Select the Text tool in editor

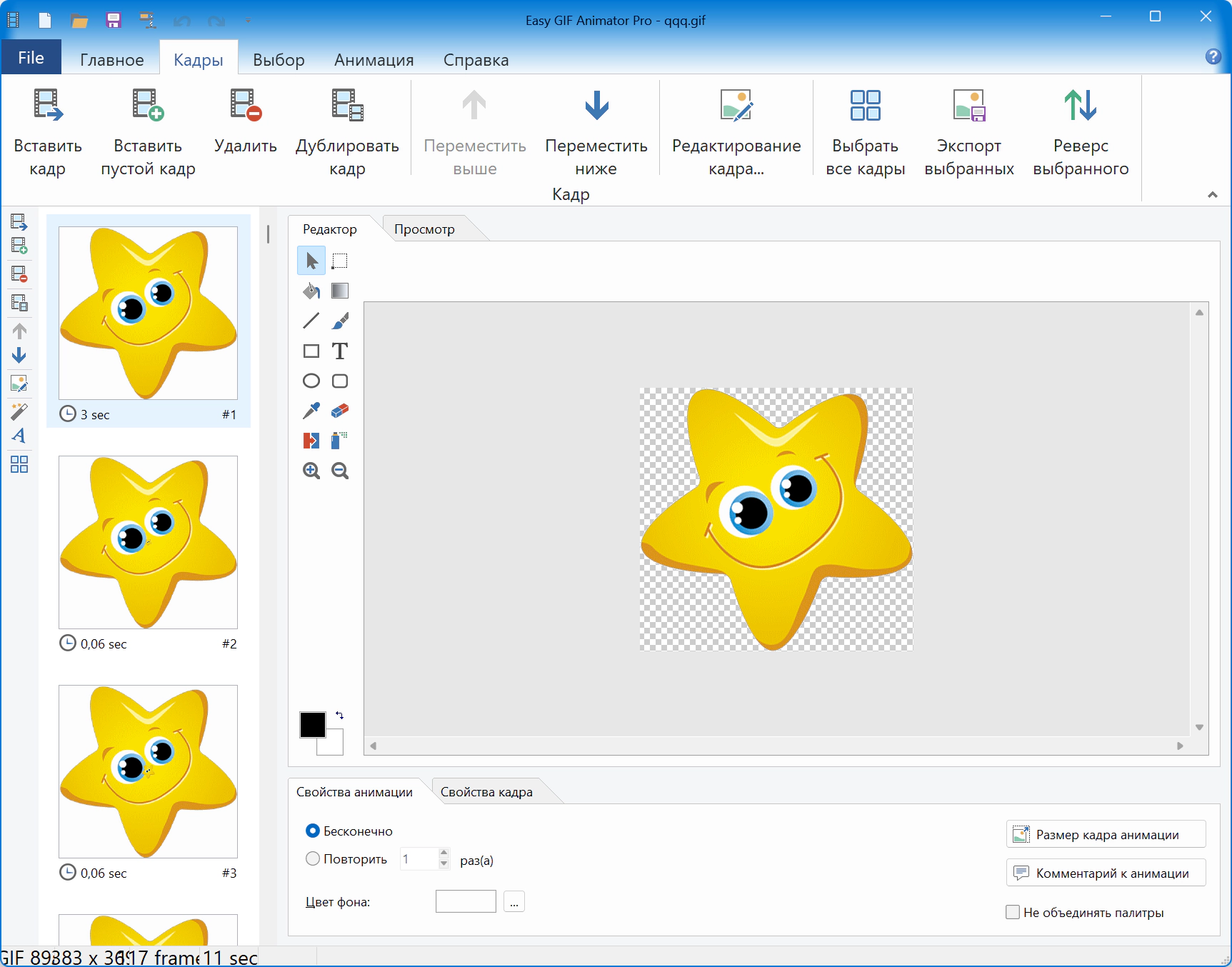tap(340, 351)
